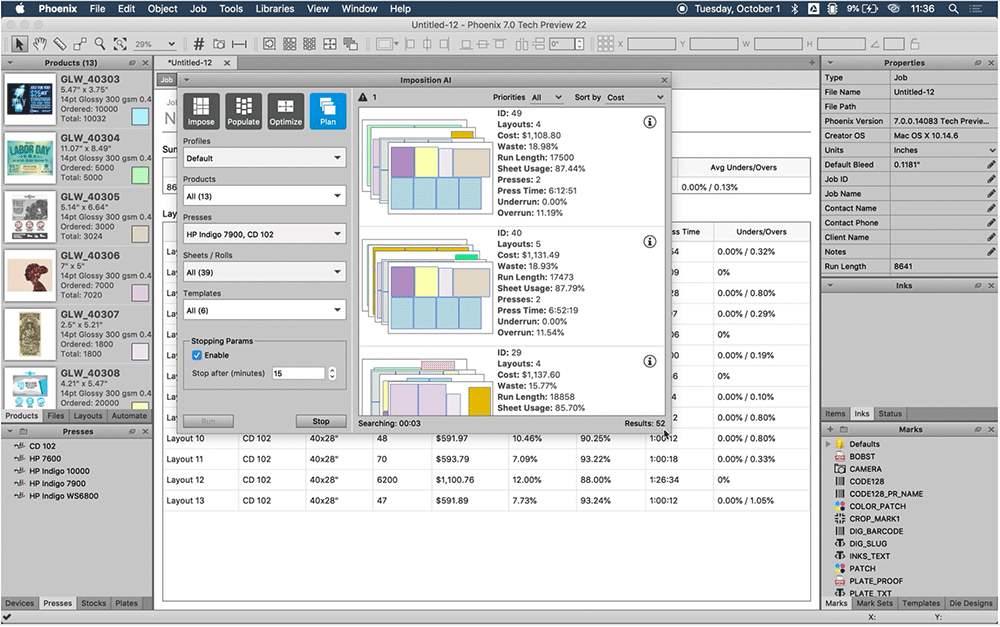Screen dimensions: 1000x627
Task: Open info for result ID 49
Action: point(649,121)
